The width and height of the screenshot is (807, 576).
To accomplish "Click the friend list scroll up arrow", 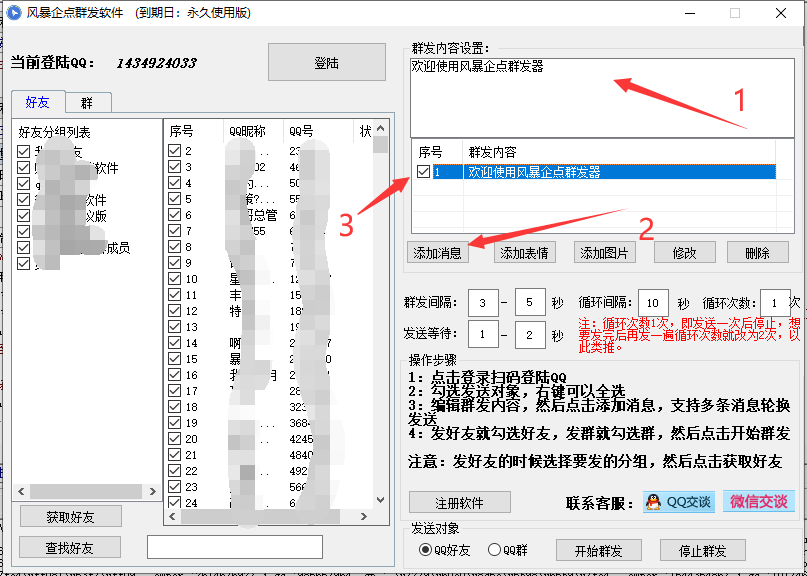I will pos(380,128).
